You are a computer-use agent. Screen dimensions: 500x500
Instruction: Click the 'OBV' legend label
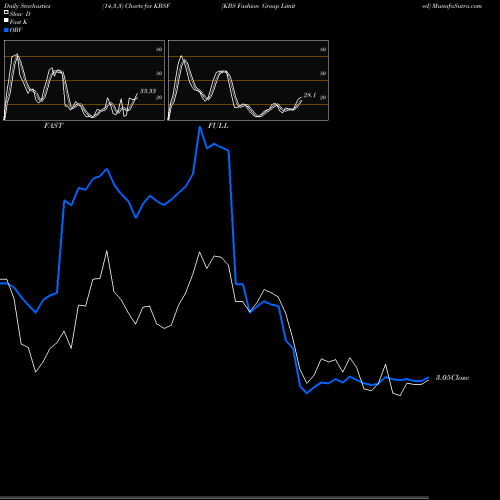(16, 30)
